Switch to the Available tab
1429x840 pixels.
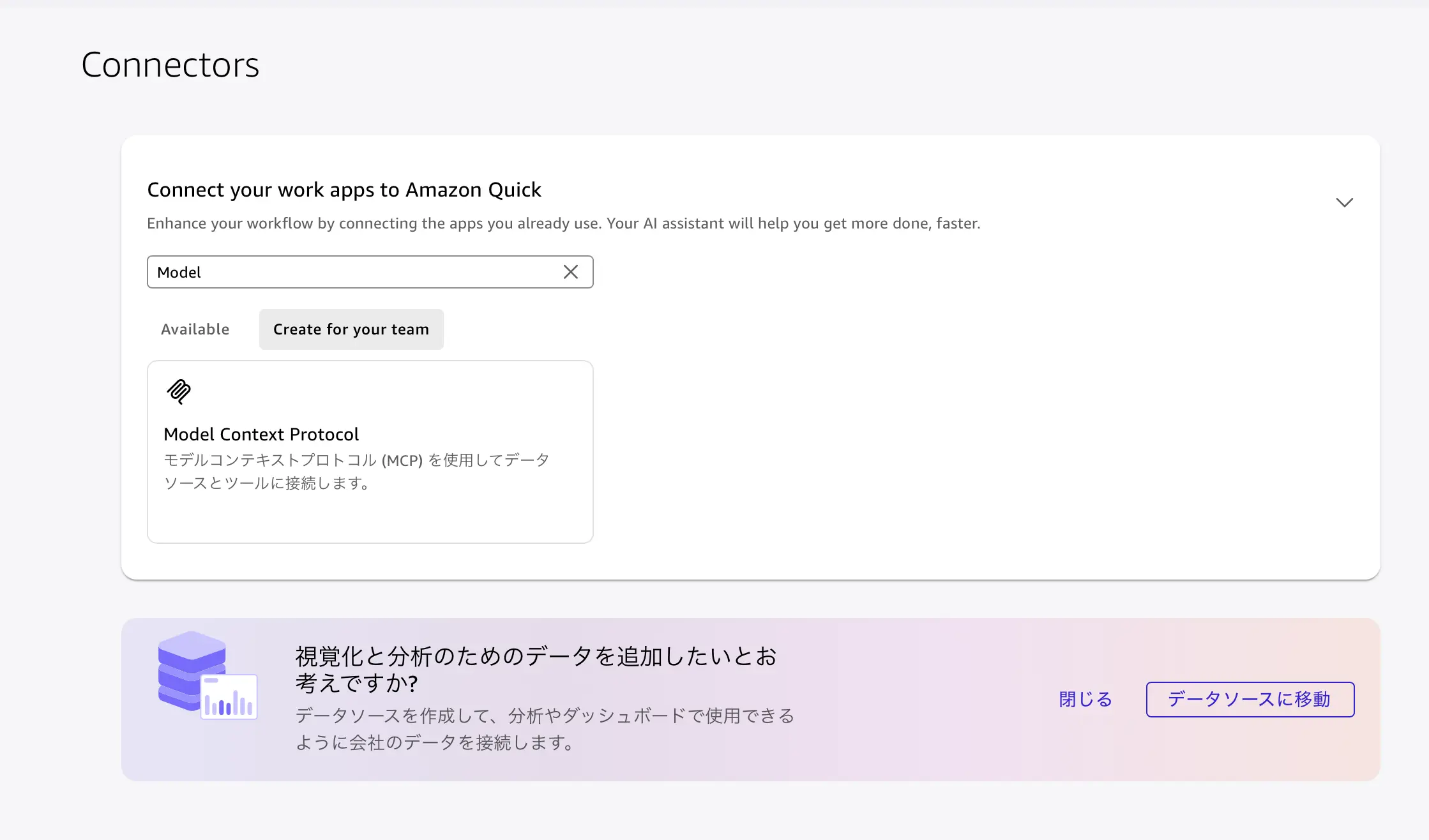point(195,329)
